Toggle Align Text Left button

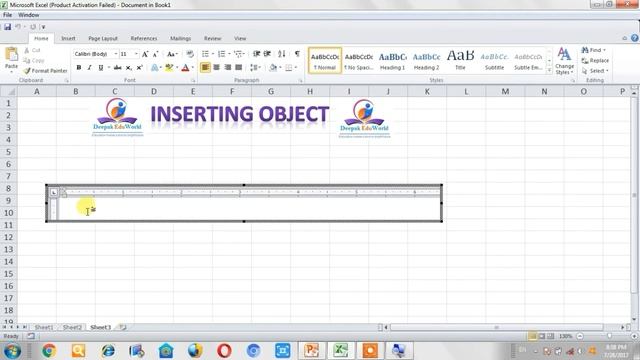tap(205, 67)
